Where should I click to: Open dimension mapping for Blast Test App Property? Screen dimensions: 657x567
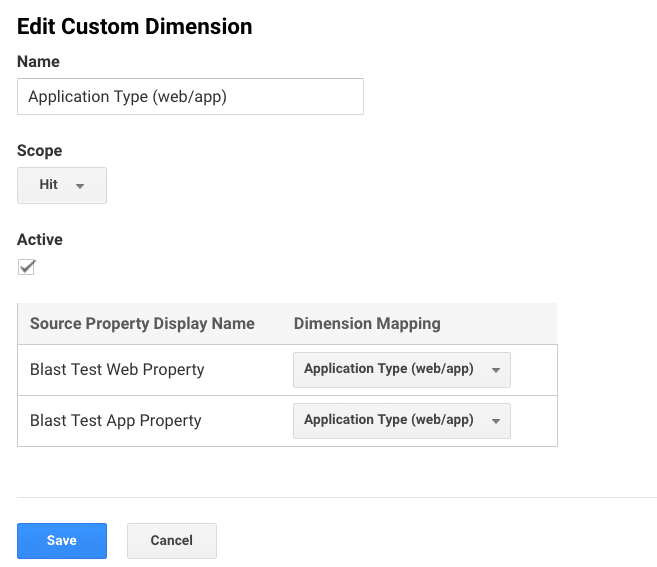click(x=402, y=421)
